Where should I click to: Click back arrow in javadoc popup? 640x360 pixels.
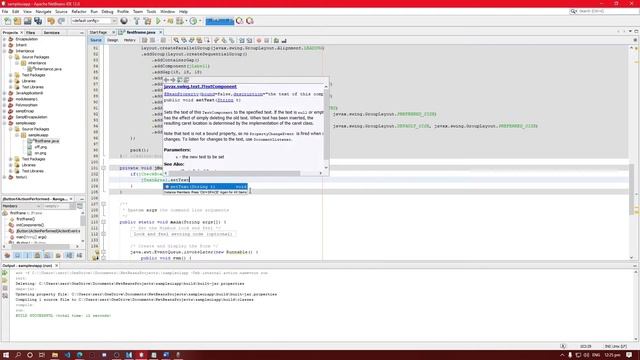click(x=167, y=80)
